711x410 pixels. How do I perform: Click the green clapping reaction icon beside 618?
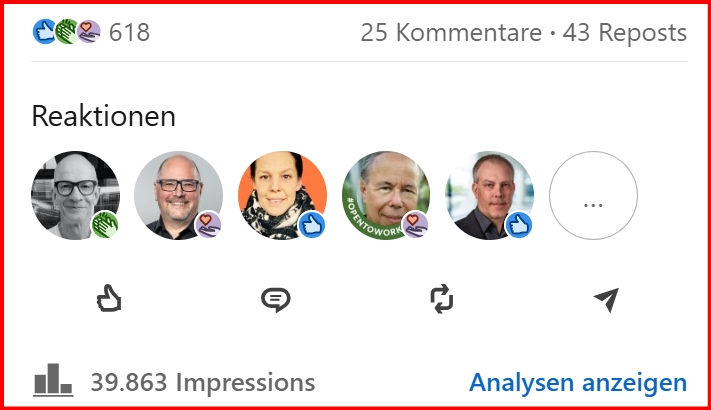click(x=66, y=32)
